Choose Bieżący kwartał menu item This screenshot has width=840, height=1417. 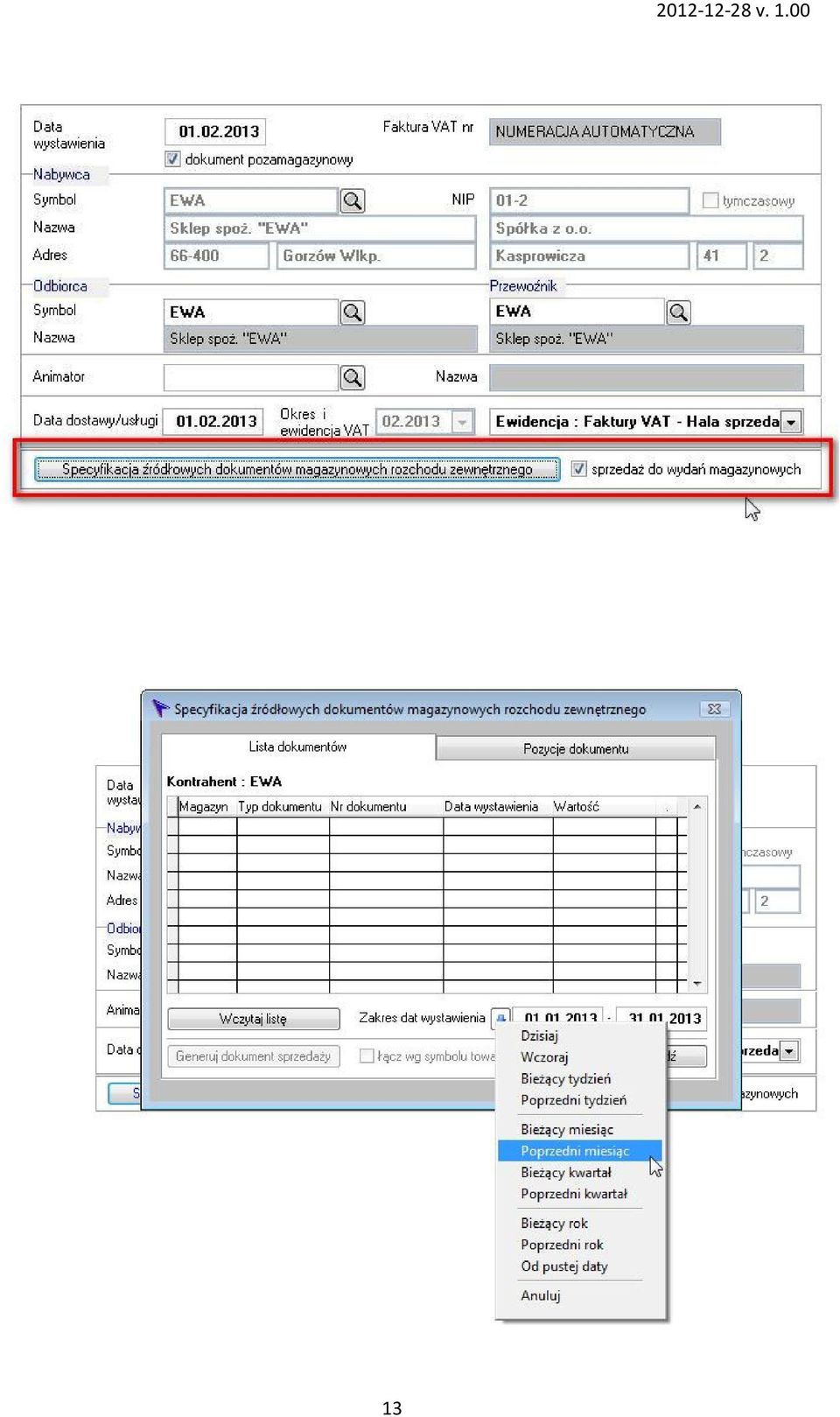[565, 1173]
